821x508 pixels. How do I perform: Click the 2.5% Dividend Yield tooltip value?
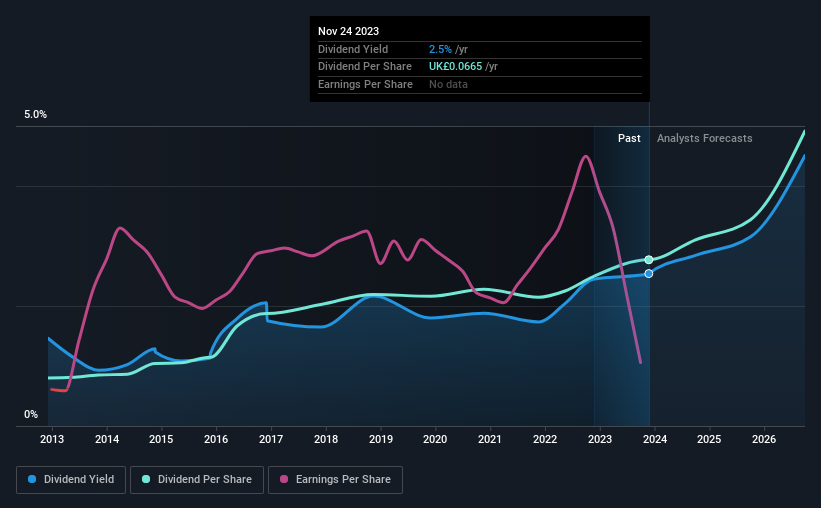coord(440,49)
